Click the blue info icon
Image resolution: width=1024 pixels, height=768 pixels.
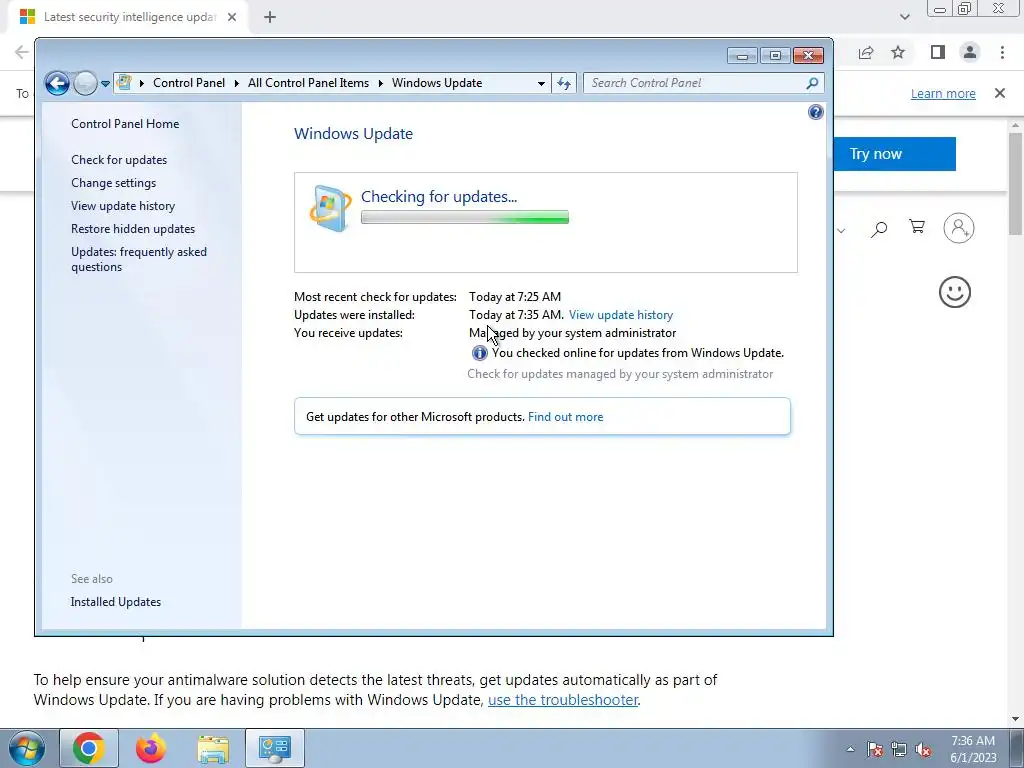point(479,353)
